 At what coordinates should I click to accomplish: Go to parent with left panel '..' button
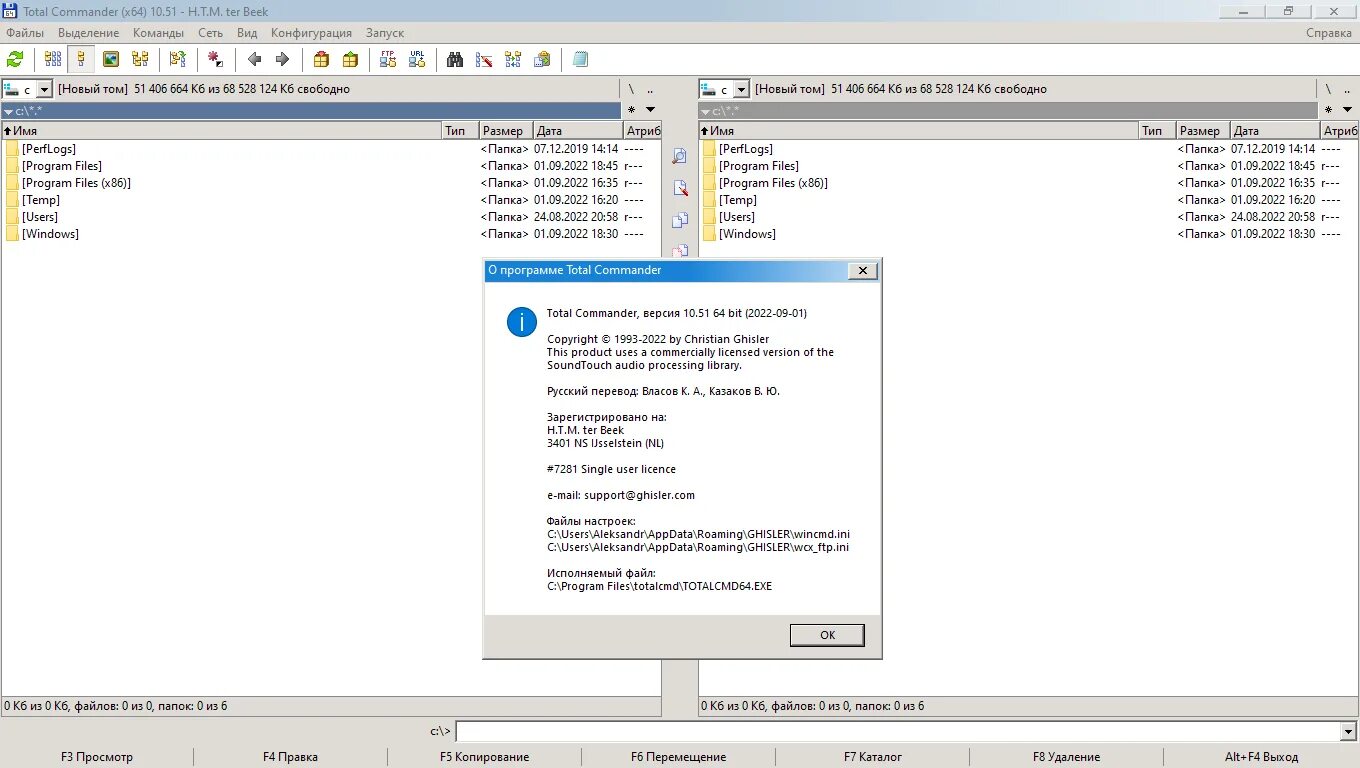coord(650,90)
